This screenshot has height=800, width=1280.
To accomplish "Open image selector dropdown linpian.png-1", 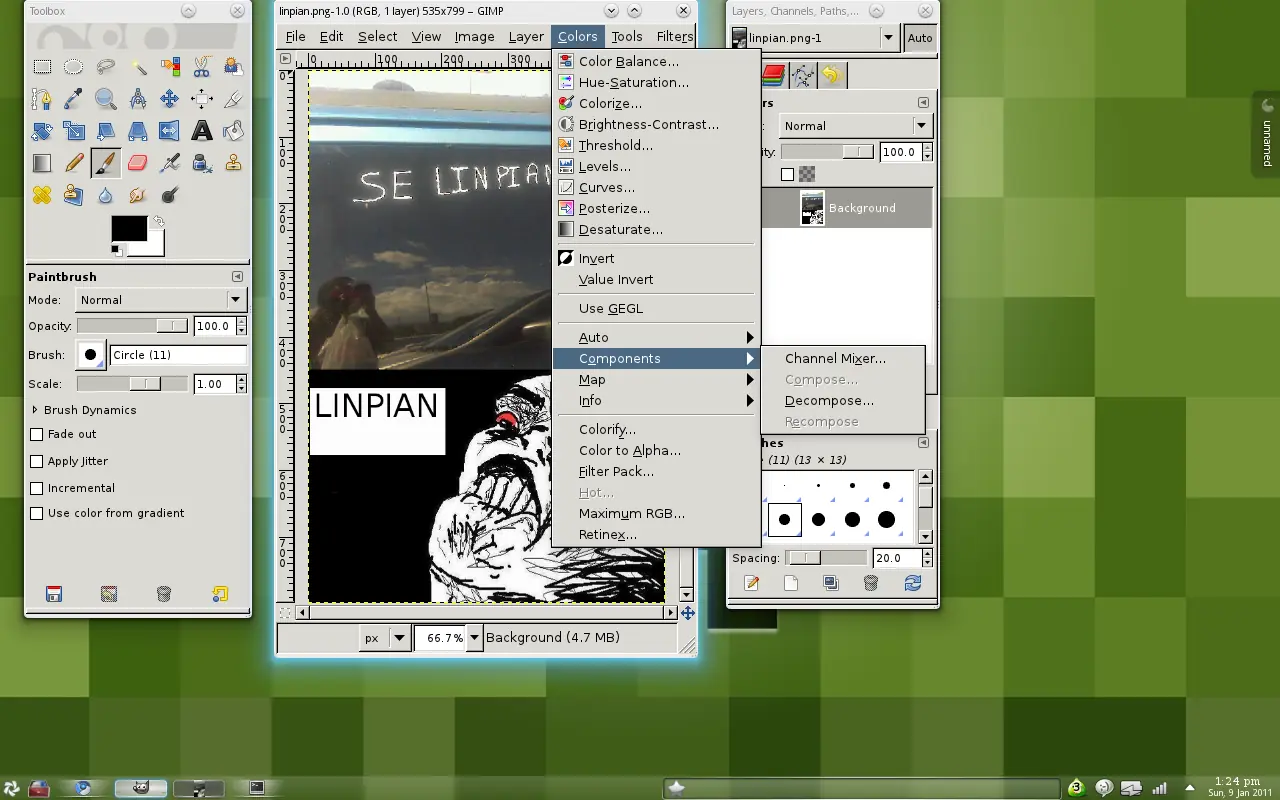I will pyautogui.click(x=814, y=38).
